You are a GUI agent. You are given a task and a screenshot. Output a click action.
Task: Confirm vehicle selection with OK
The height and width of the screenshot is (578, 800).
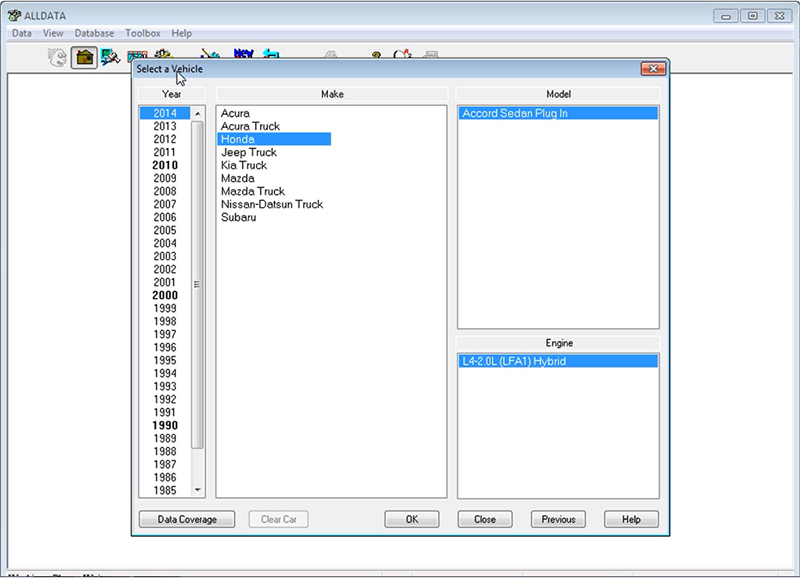(x=412, y=519)
